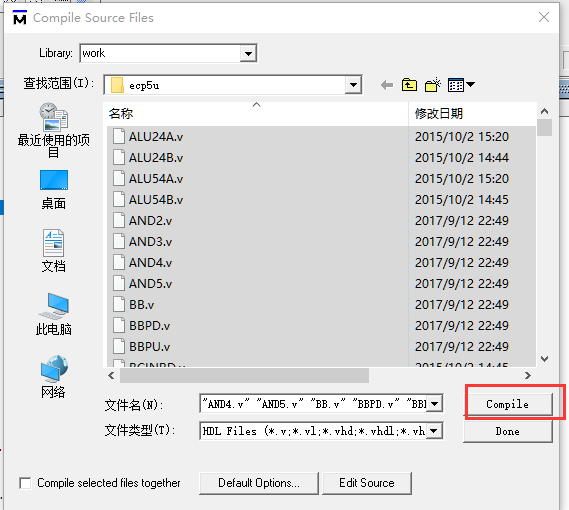569x510 pixels.
Task: Select file ALU54B.v
Action: coord(156,200)
